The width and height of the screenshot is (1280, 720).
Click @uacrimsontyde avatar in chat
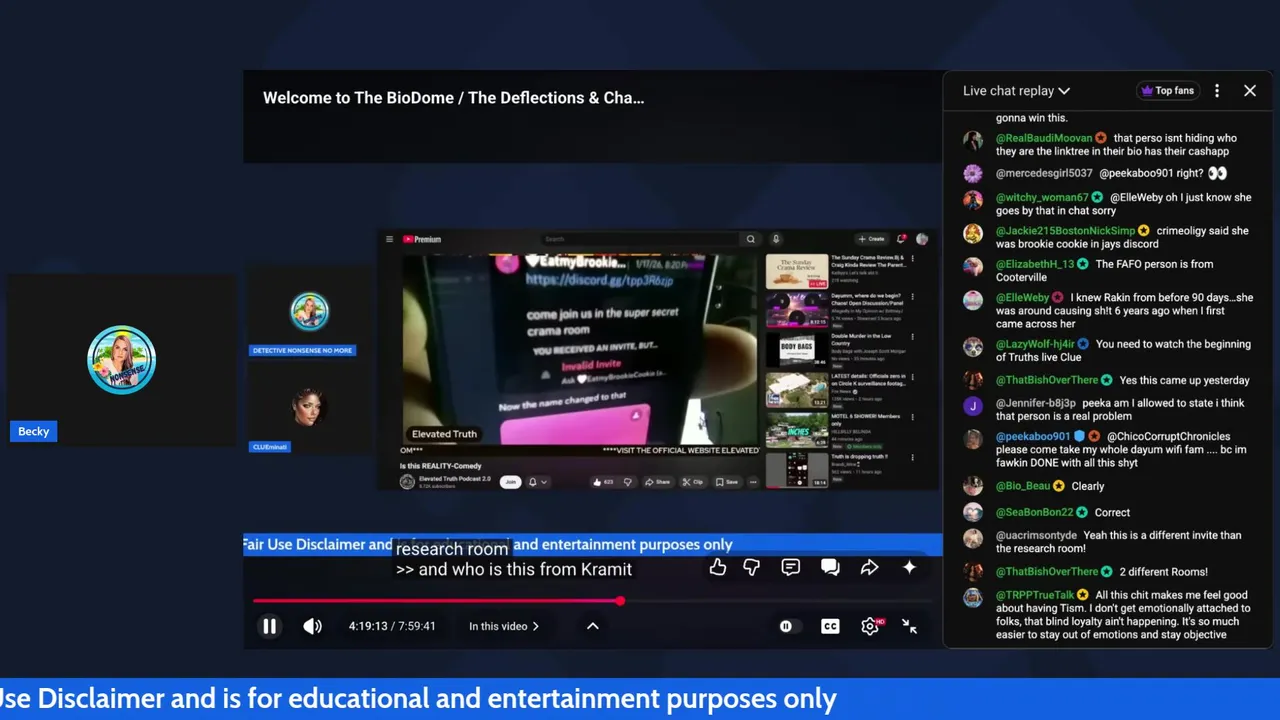973,538
